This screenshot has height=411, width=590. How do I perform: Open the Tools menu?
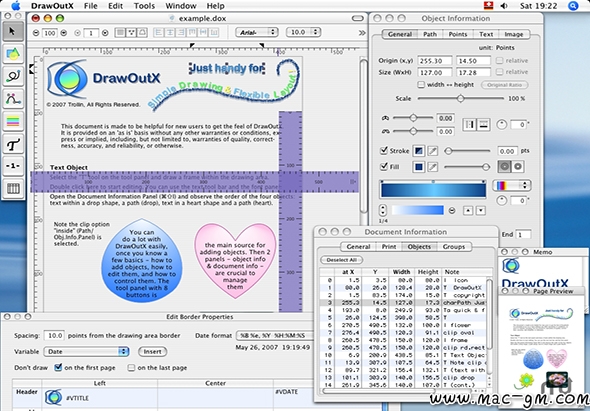pyautogui.click(x=144, y=6)
